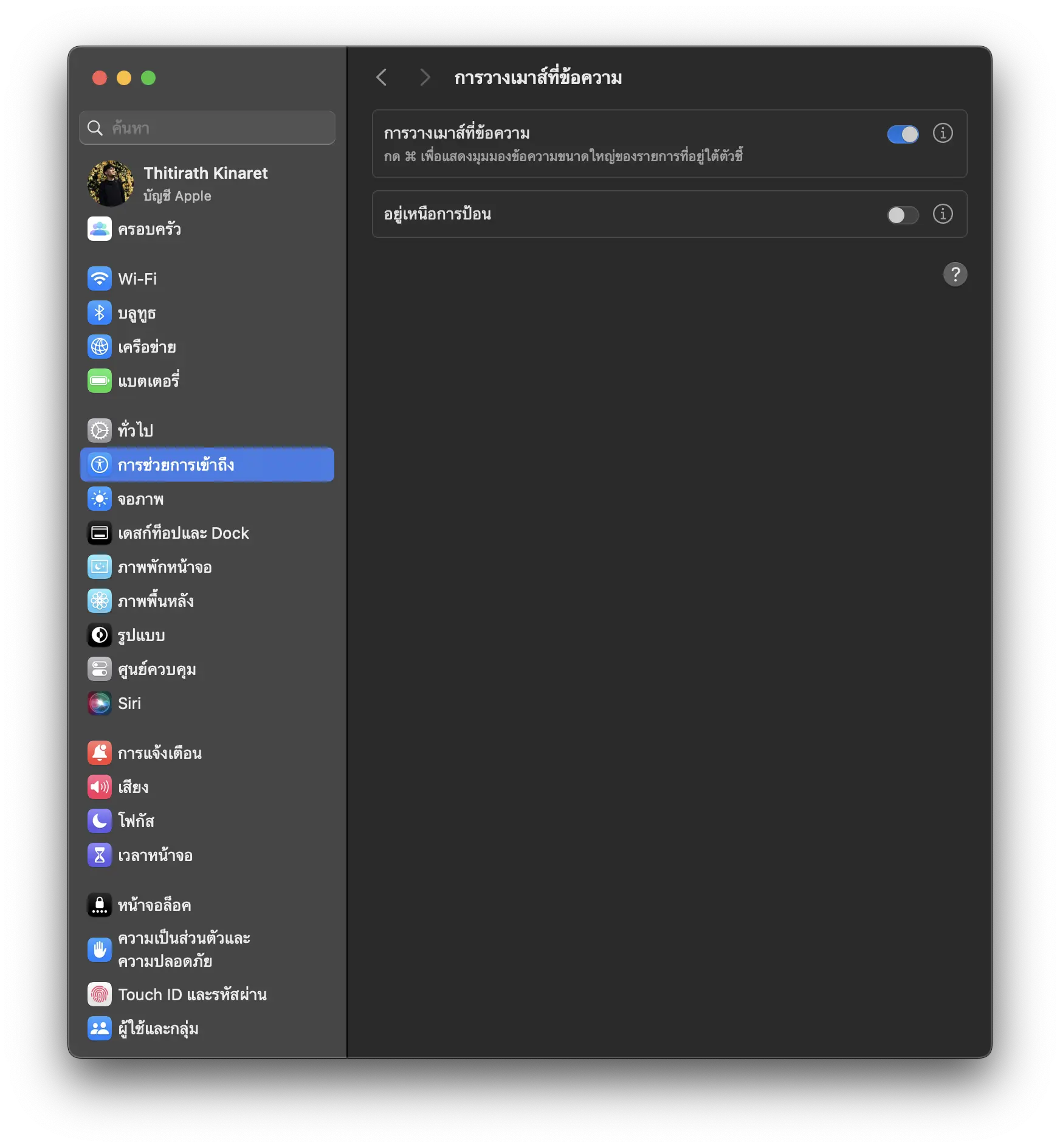Click the forward chevron navigation button
1060x1148 pixels.
coord(425,78)
